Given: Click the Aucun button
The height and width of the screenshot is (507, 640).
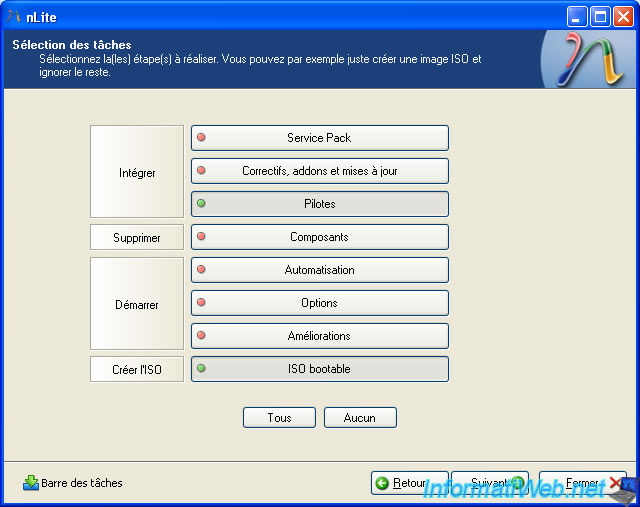Looking at the screenshot, I should coord(360,418).
